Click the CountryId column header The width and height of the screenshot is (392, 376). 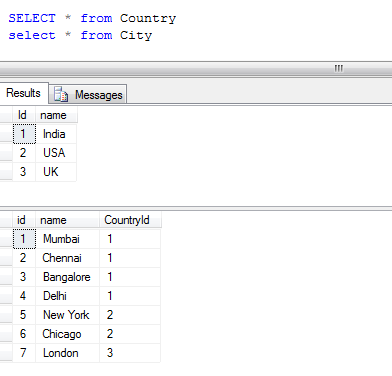pyautogui.click(x=130, y=220)
